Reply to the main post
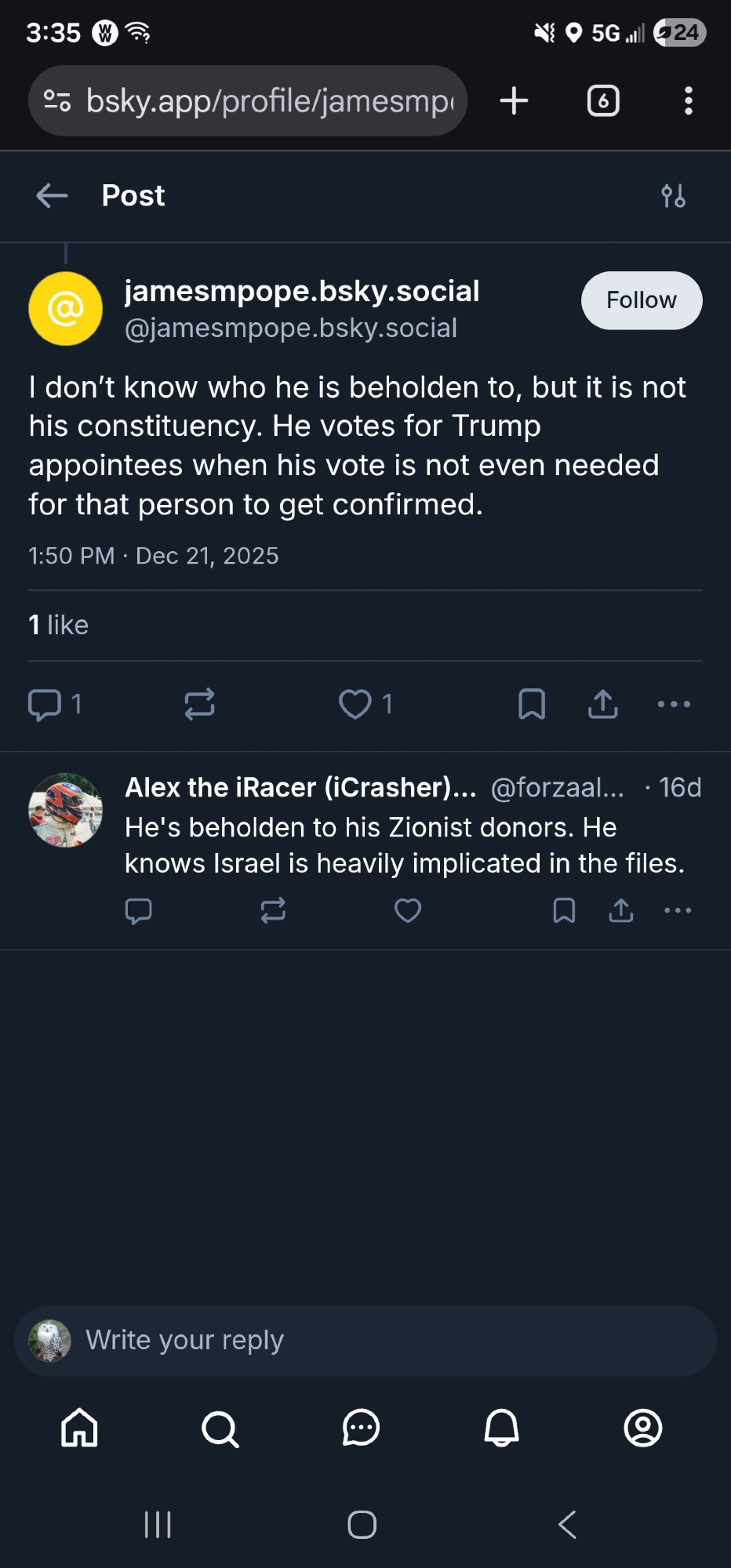Image resolution: width=731 pixels, height=1568 pixels. (x=45, y=704)
